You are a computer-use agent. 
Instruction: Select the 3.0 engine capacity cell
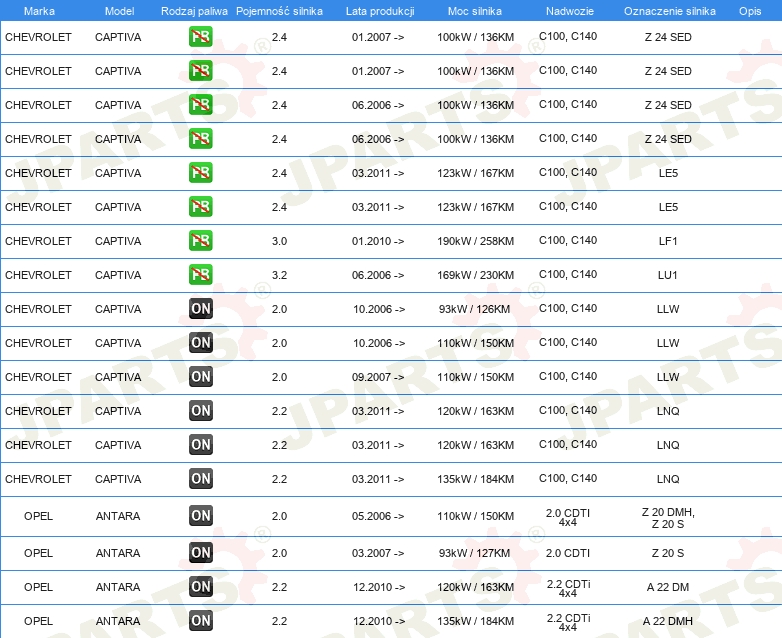(x=279, y=241)
